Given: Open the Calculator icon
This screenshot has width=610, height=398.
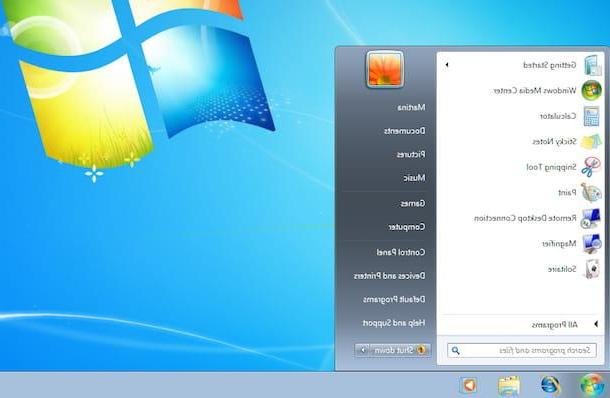Looking at the screenshot, I should (x=591, y=116).
